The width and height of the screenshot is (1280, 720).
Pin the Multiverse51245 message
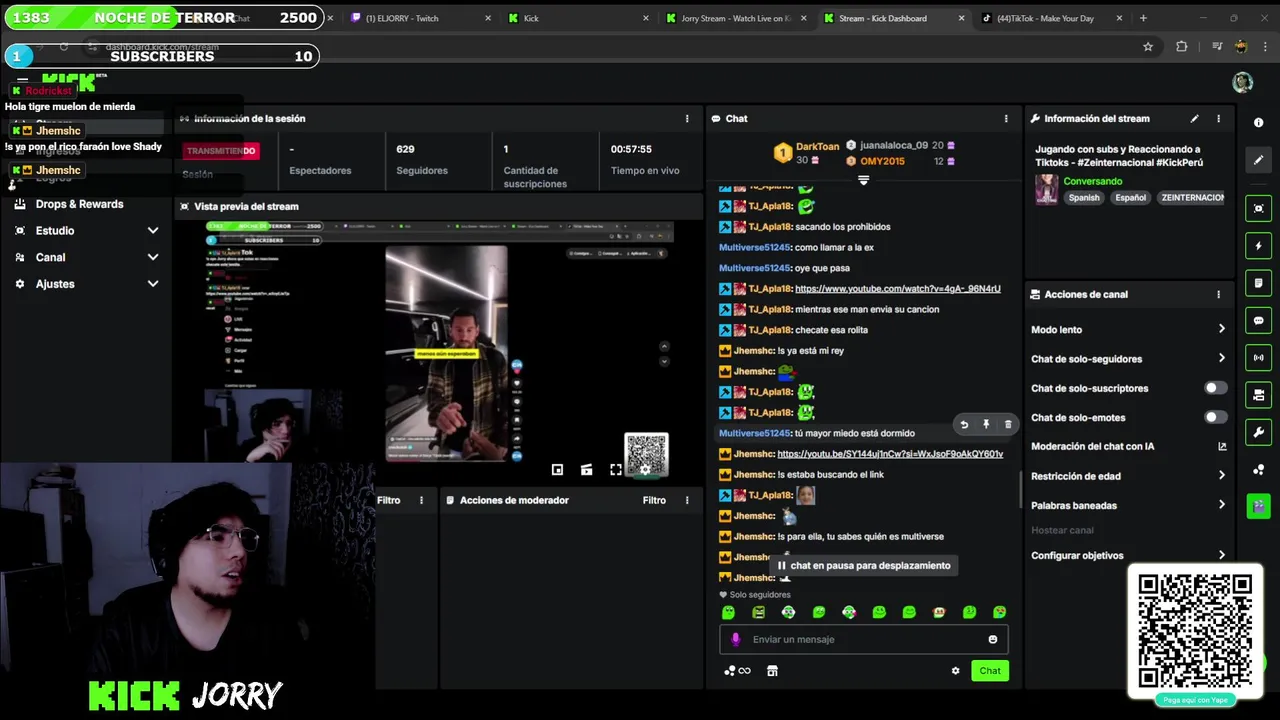[x=986, y=424]
